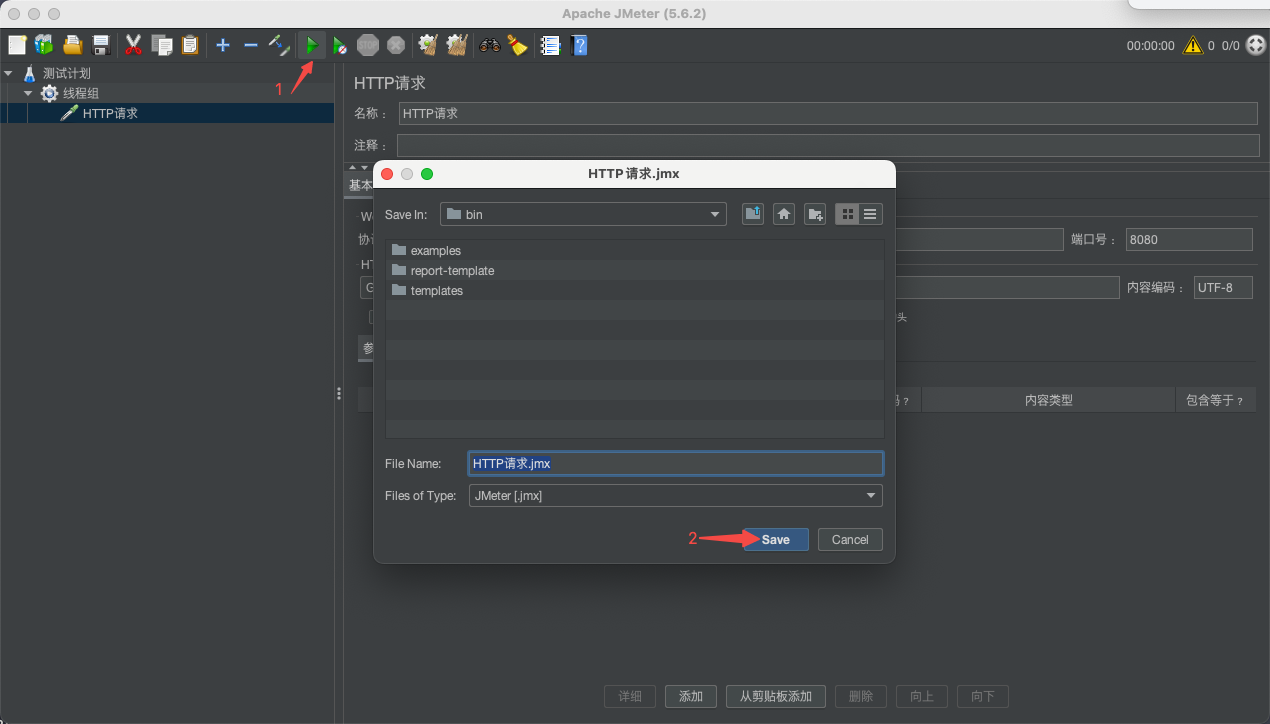
Task: Click the 包含等于? column header
Action: coord(1214,400)
